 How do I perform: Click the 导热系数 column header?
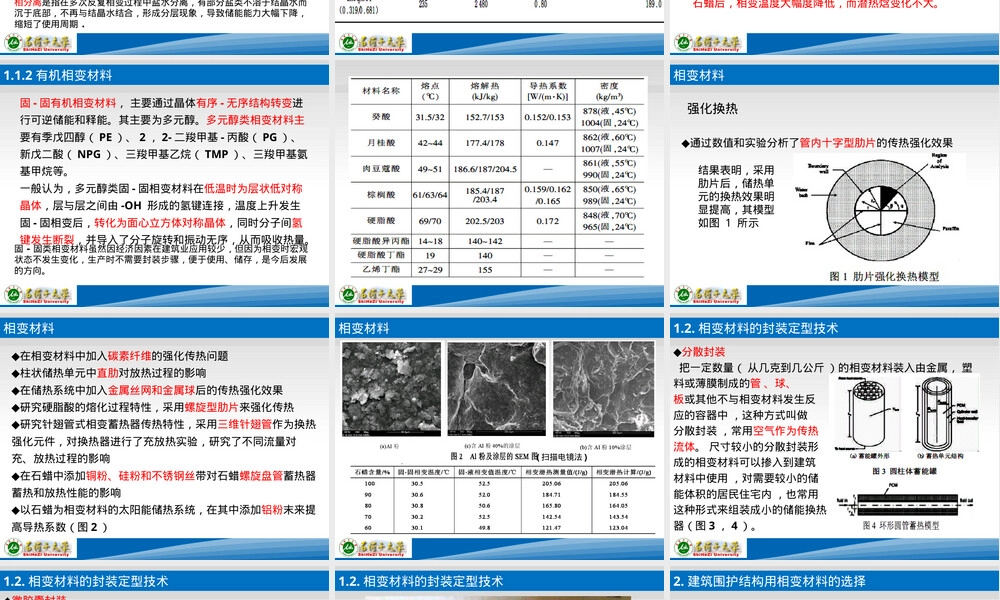tap(547, 91)
